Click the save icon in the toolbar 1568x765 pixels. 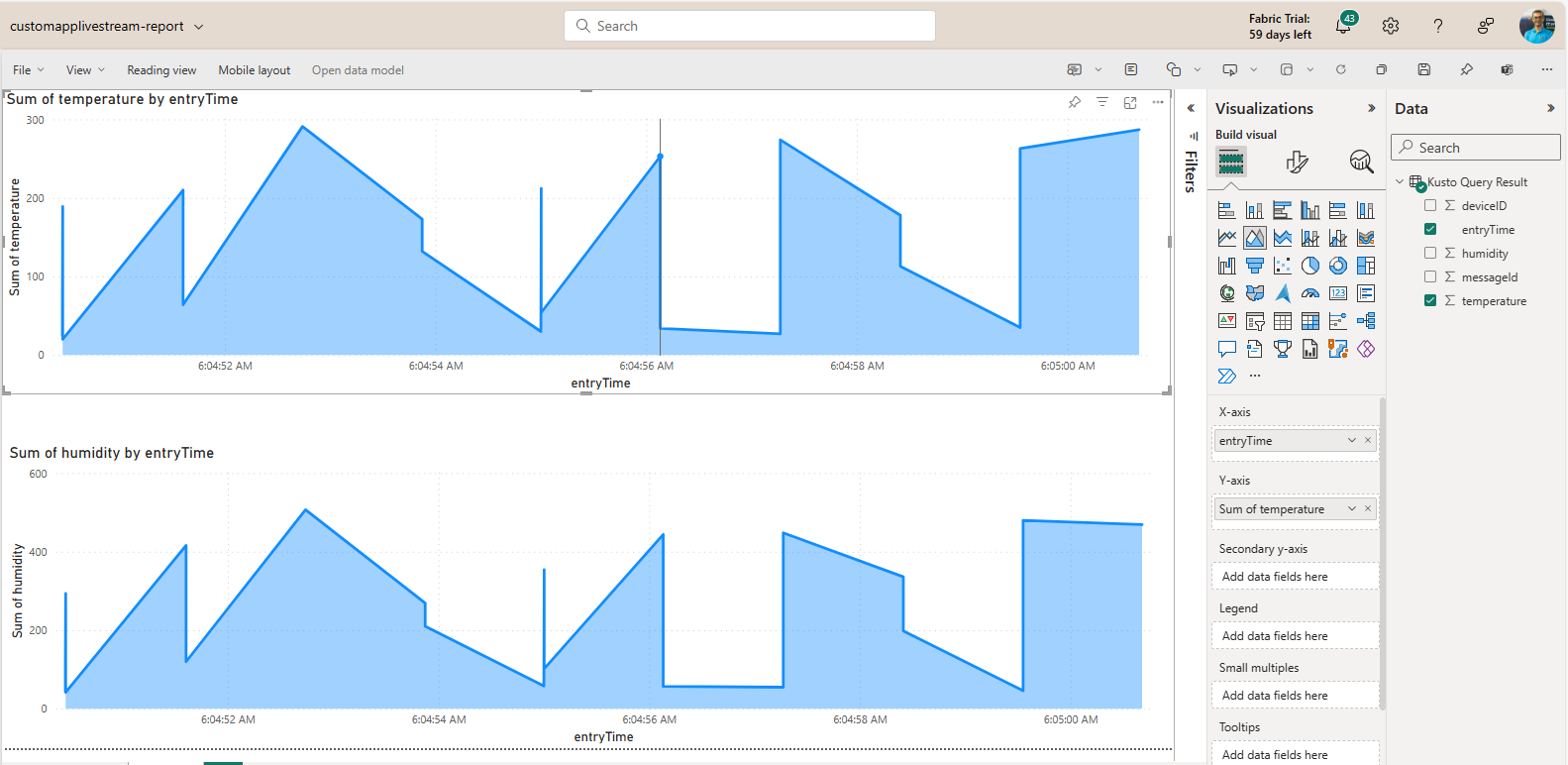pyautogui.click(x=1423, y=69)
